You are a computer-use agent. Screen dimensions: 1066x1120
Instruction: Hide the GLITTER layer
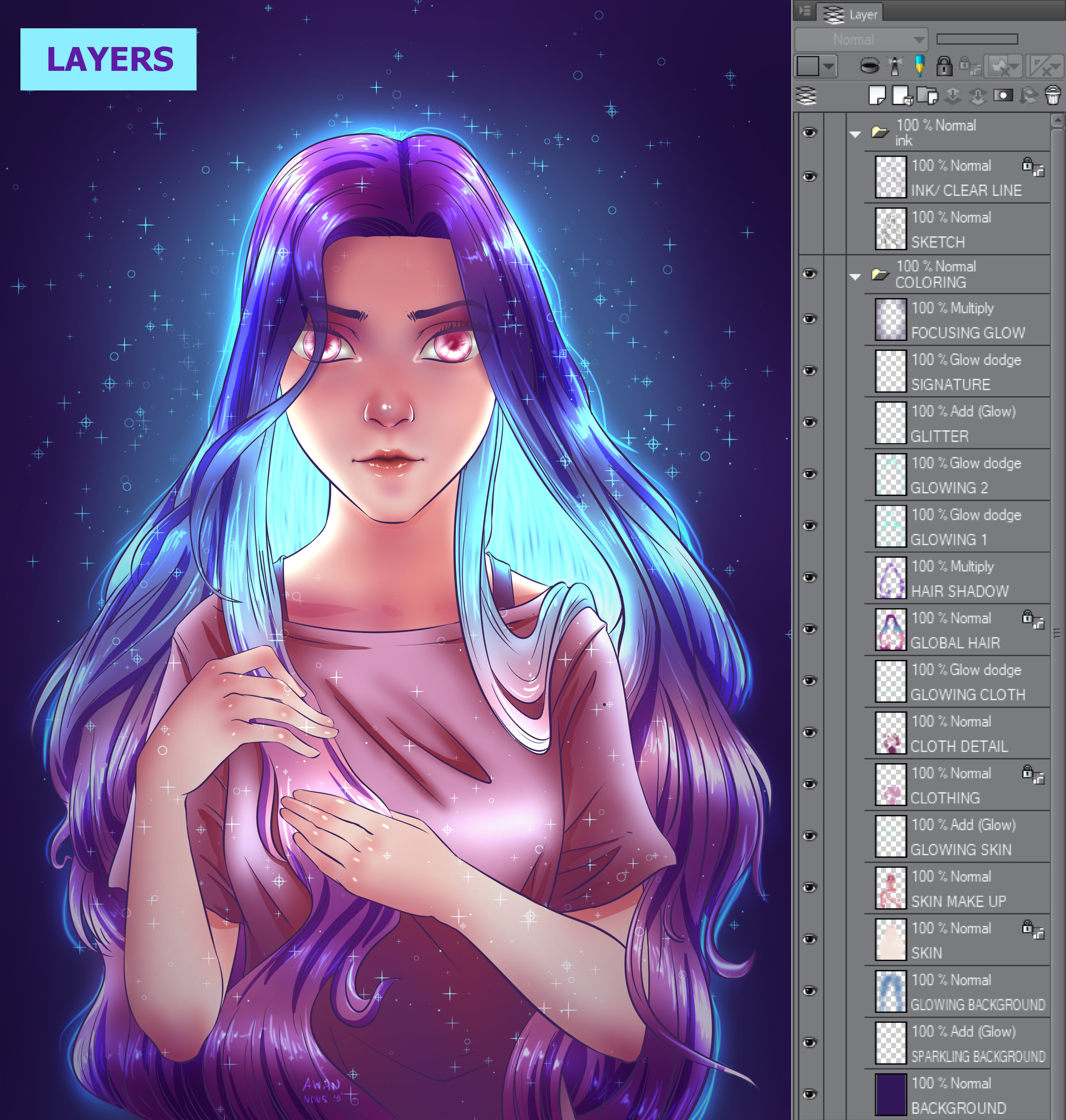(810, 422)
